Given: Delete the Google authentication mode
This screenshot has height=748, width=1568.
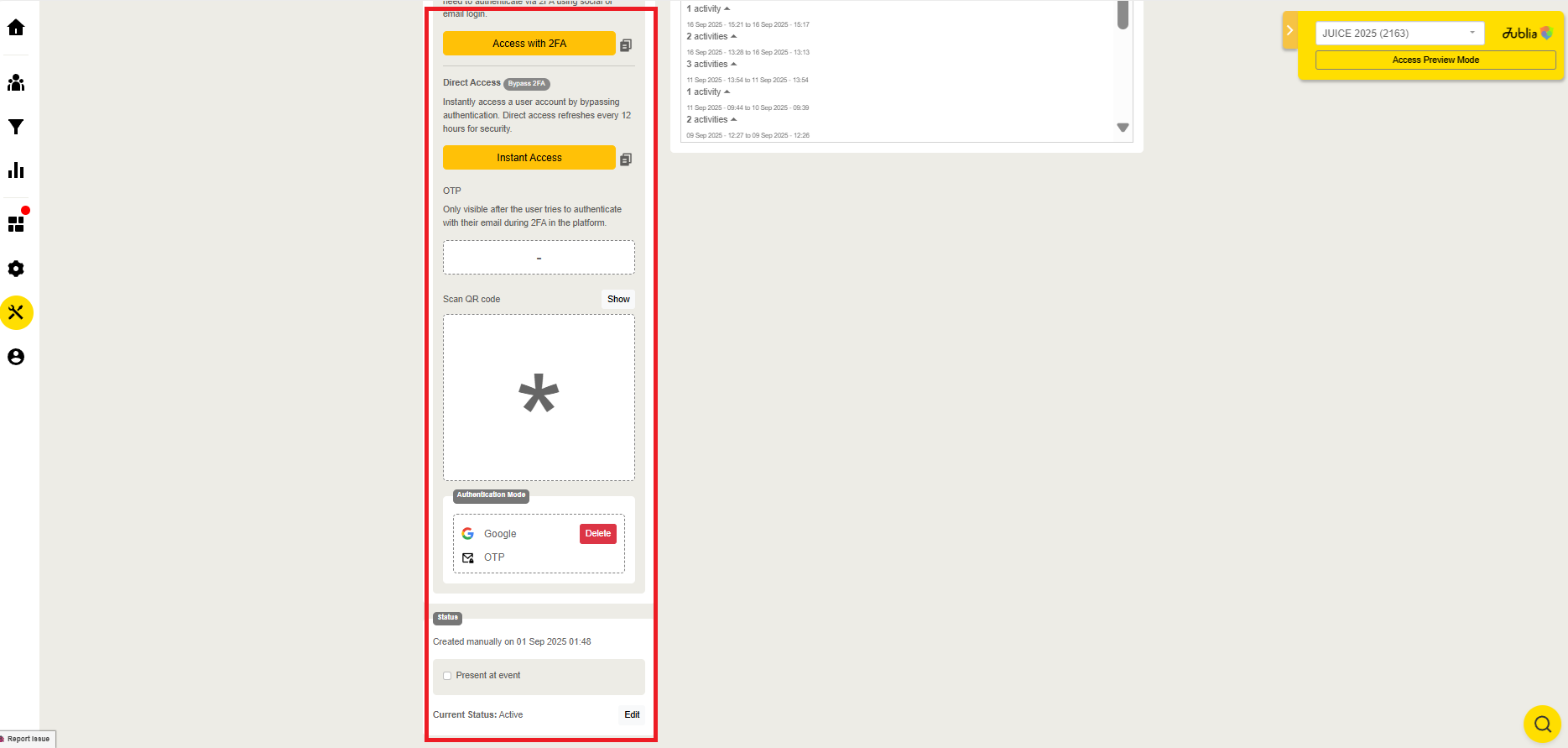Looking at the screenshot, I should point(598,534).
